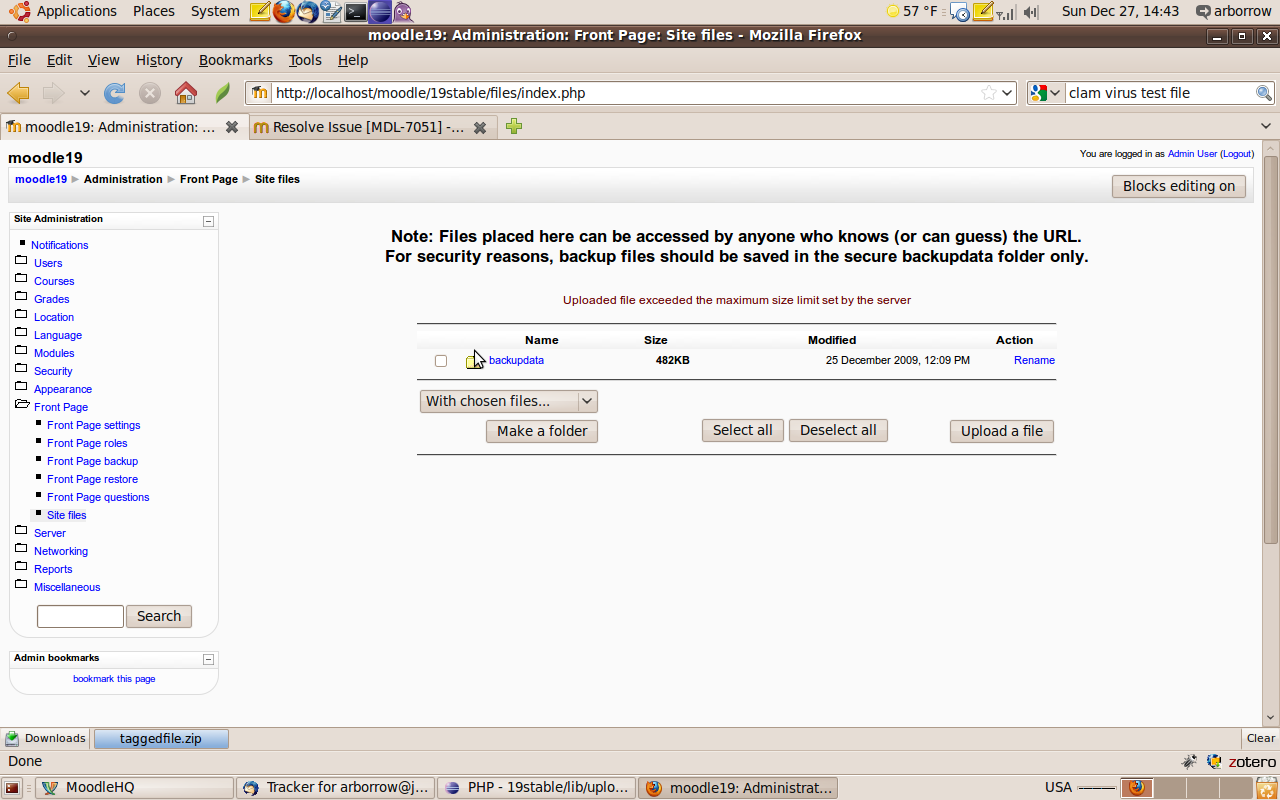This screenshot has width=1280, height=800.
Task: Tick the checkbox beside backupdata
Action: (x=441, y=361)
